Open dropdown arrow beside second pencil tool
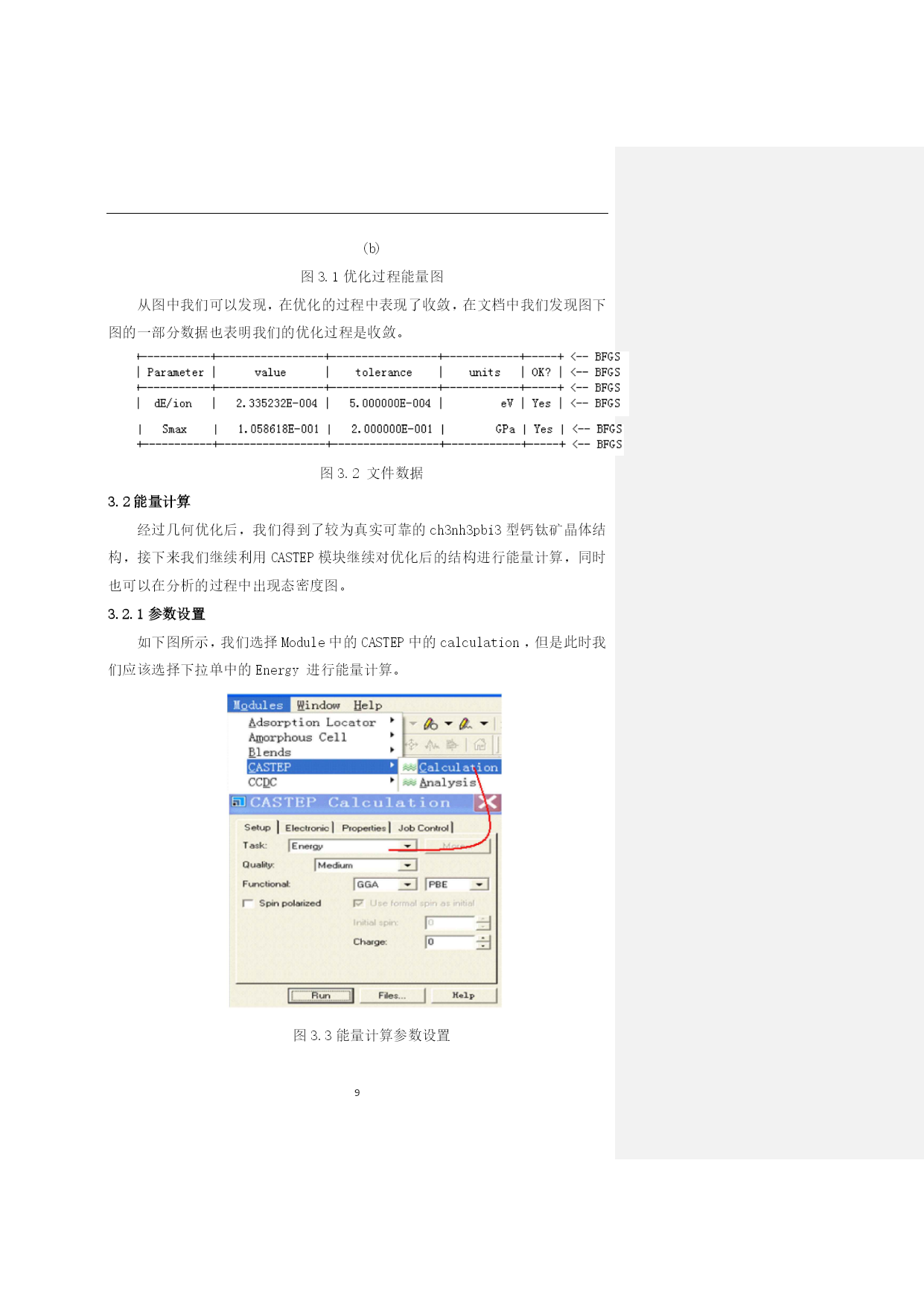This screenshot has height=1306, width=924. pyautogui.click(x=484, y=724)
